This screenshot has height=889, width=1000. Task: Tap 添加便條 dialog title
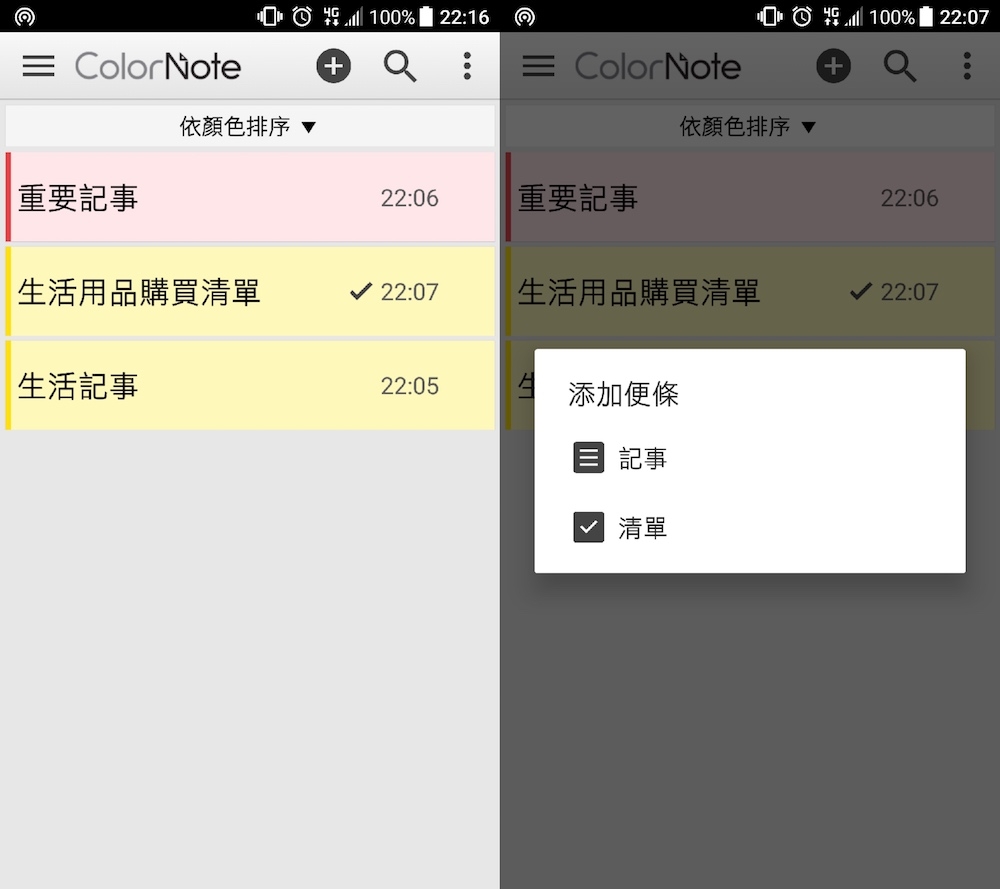coord(623,394)
